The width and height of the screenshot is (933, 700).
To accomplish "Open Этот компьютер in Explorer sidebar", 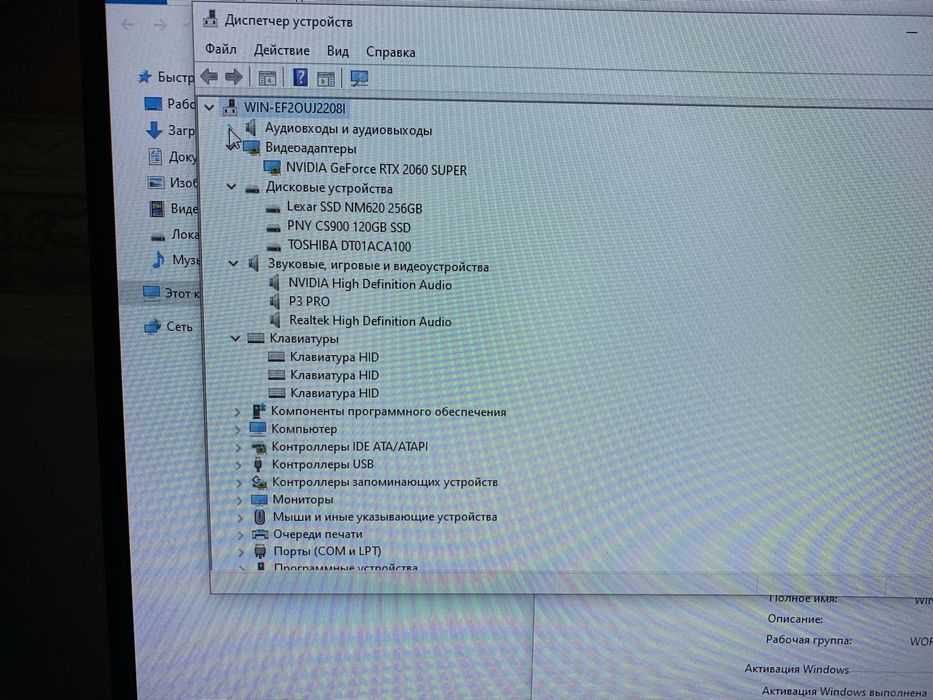I will [x=172, y=293].
